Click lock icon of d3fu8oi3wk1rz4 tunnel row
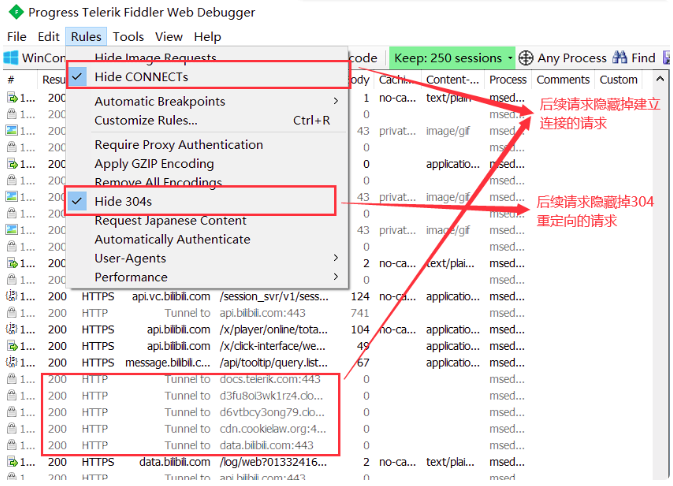673x486 pixels. (x=12, y=395)
